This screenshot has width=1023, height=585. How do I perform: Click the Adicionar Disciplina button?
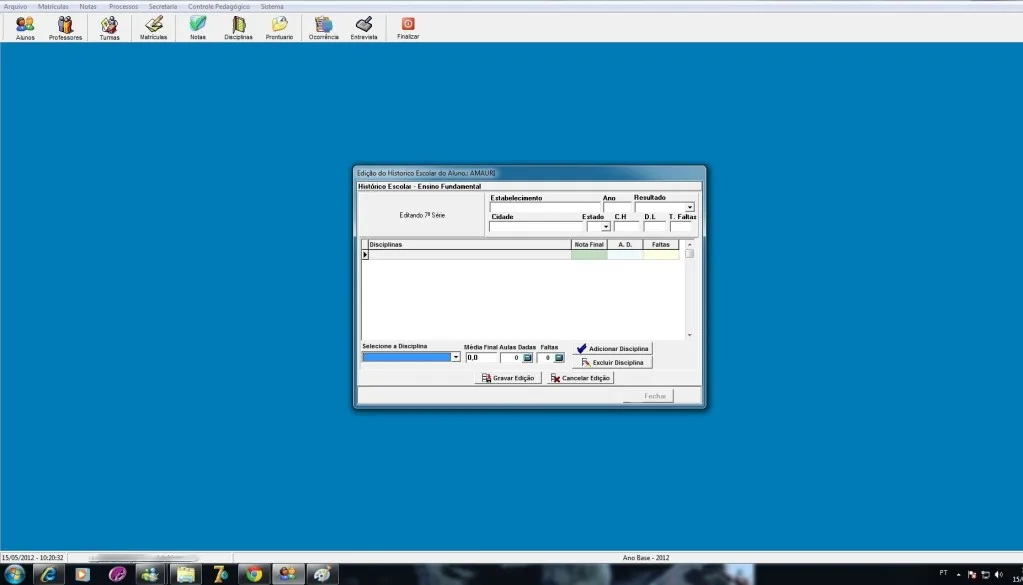click(612, 348)
